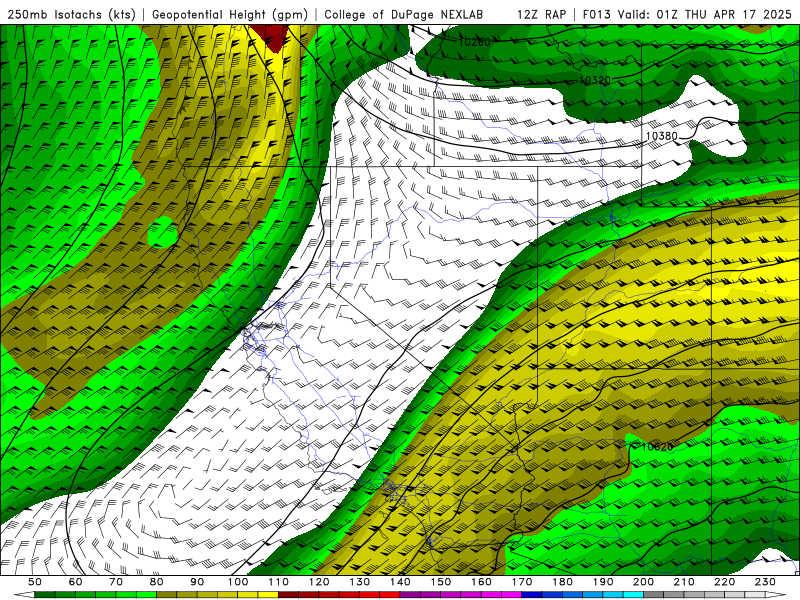Click the 150 value on the color scale
This screenshot has width=800, height=600.
click(441, 582)
